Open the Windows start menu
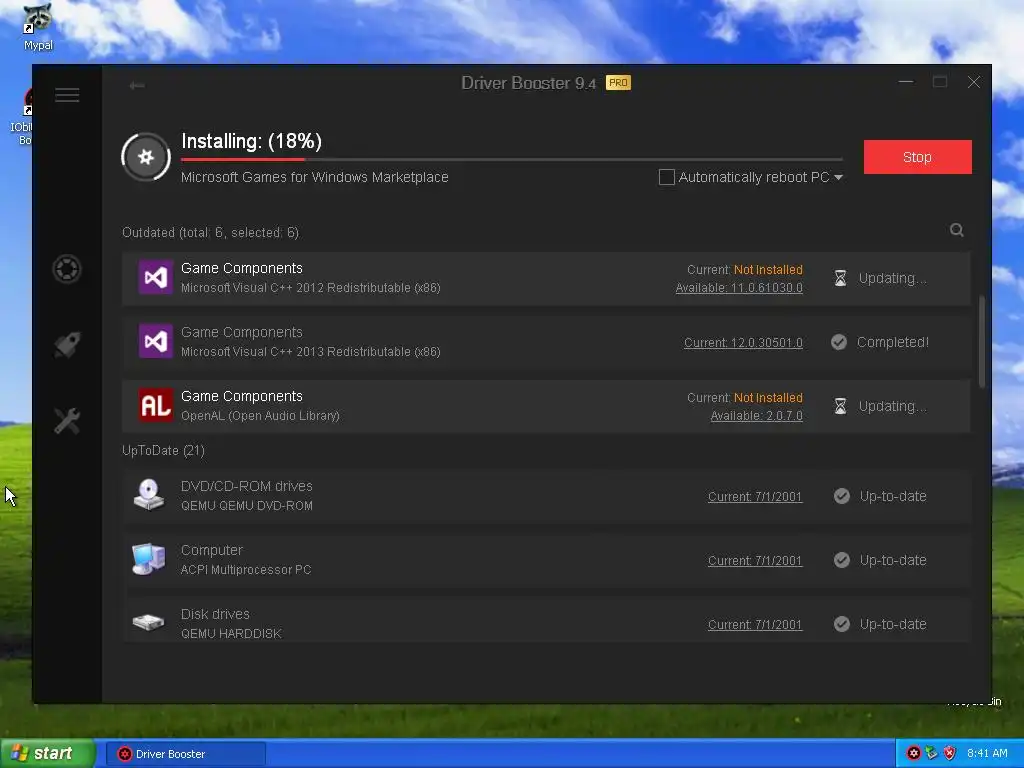The height and width of the screenshot is (768, 1024). (x=47, y=754)
